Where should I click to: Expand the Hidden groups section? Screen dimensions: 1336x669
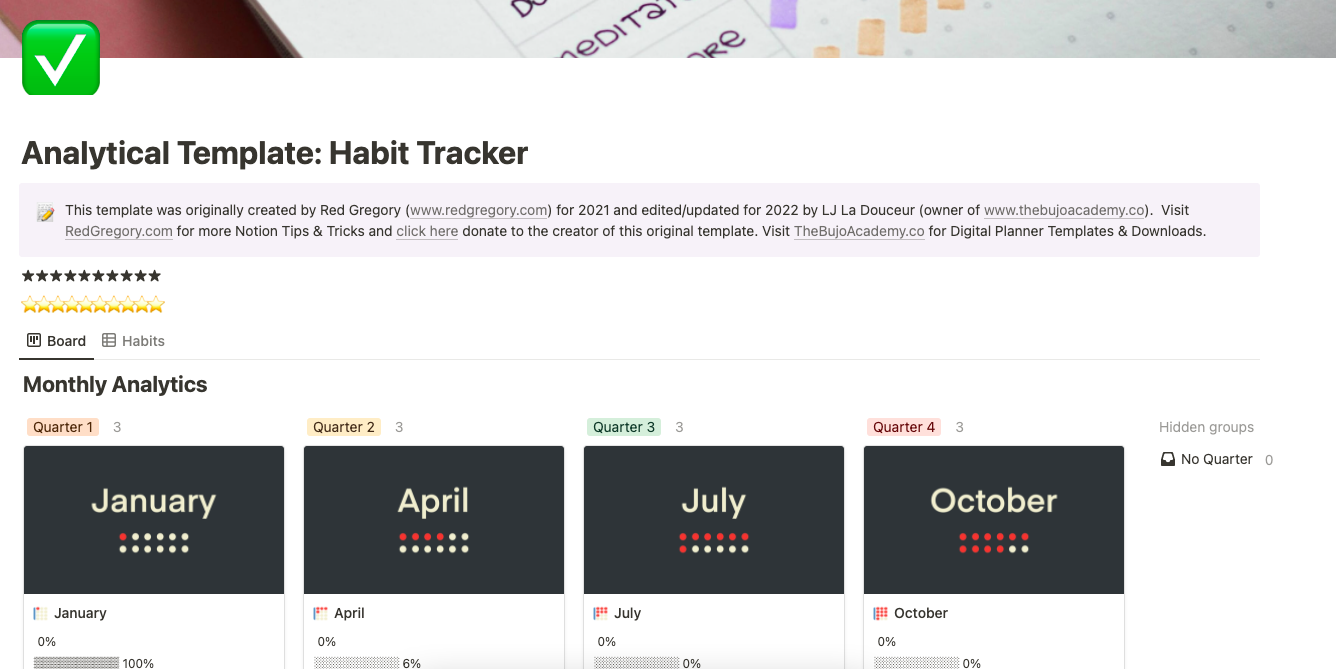[x=1206, y=426]
